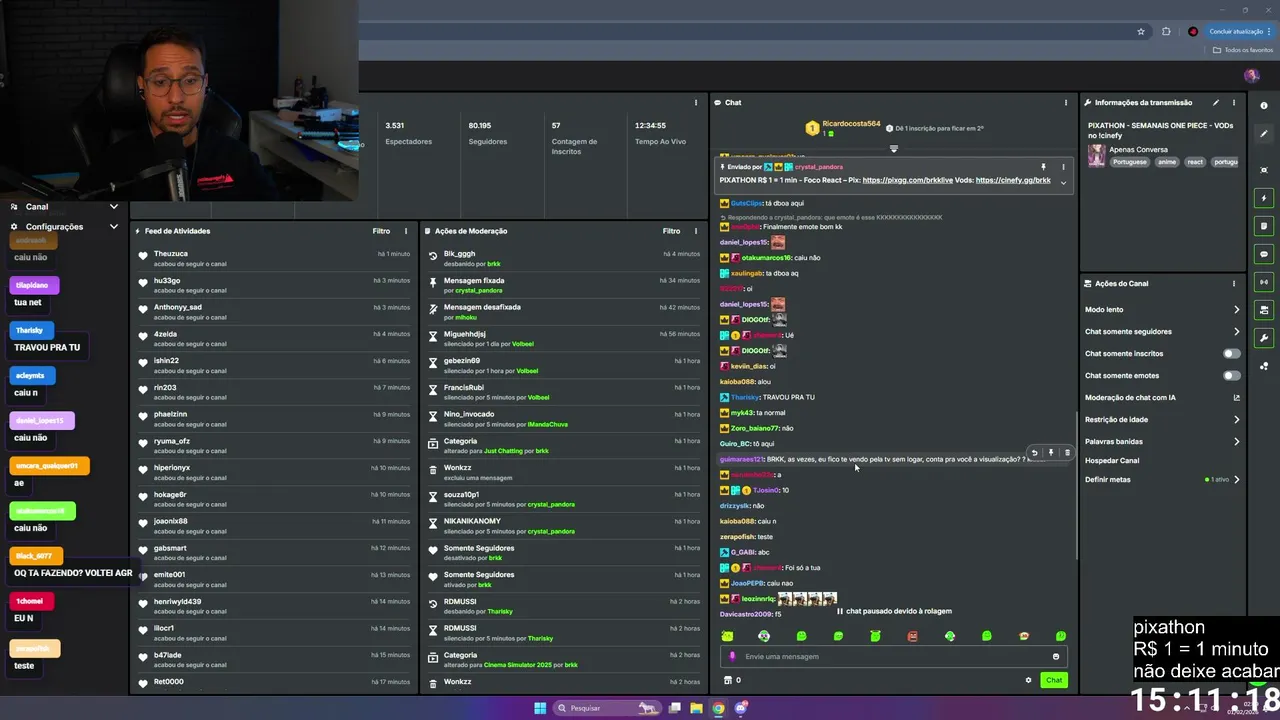The image size is (1280, 720).
Task: Open Informações da transmissão three-dot menu
Action: [1234, 102]
